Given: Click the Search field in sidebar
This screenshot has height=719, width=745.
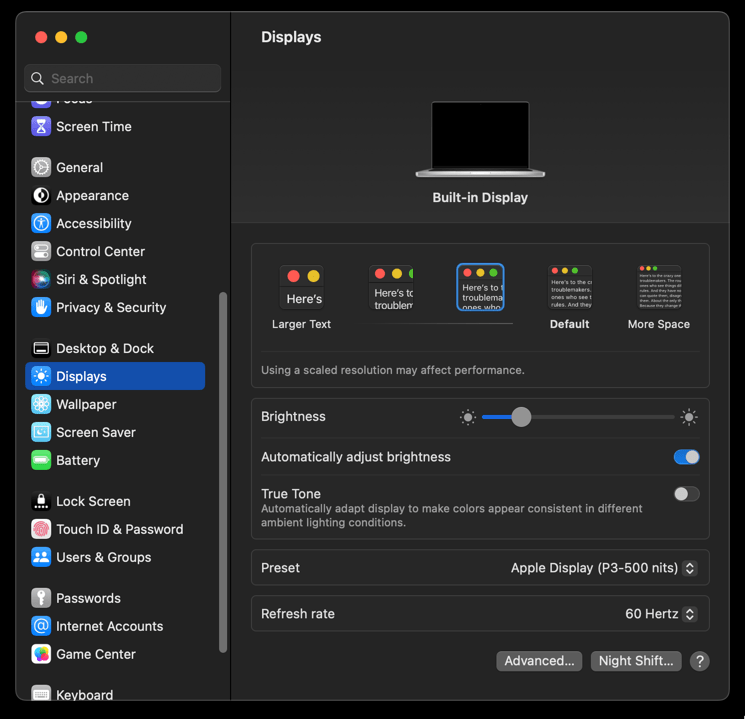Looking at the screenshot, I should pos(123,78).
